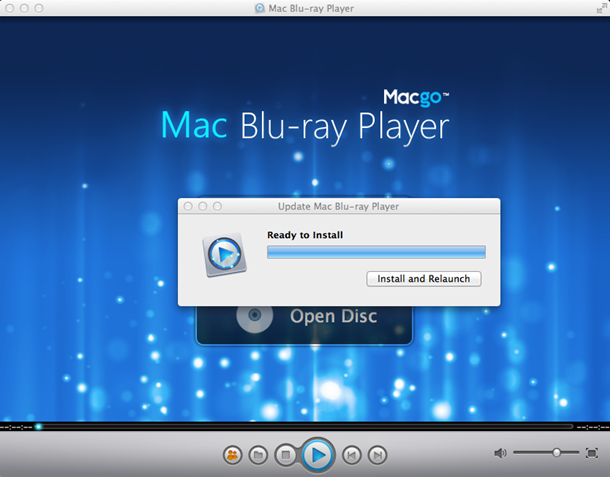
Task: Click the volume slider knob
Action: 557,453
